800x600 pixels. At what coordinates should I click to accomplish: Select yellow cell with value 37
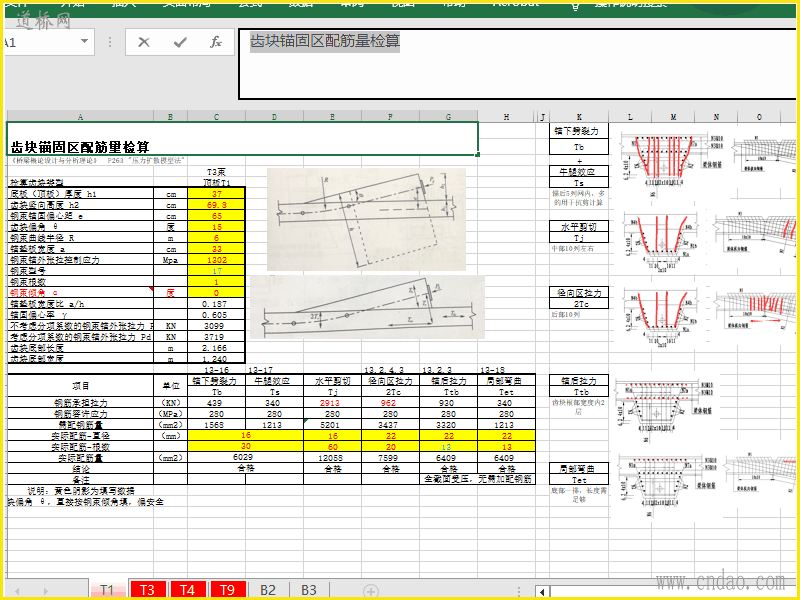point(216,193)
